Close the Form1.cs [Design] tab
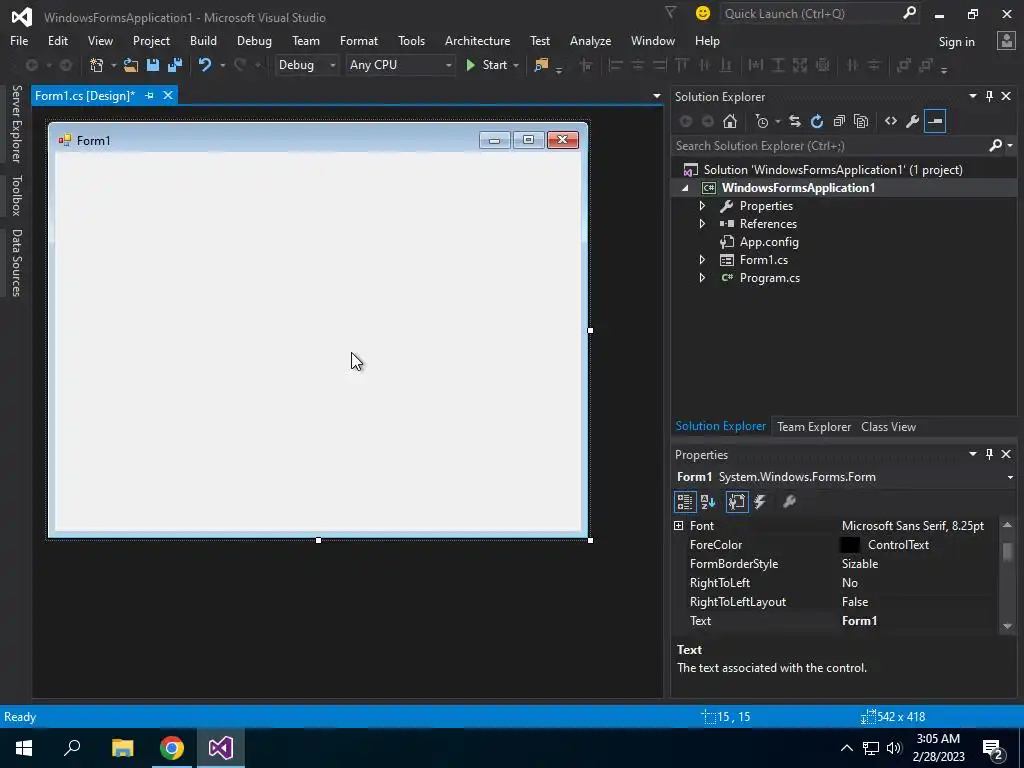 coord(168,95)
